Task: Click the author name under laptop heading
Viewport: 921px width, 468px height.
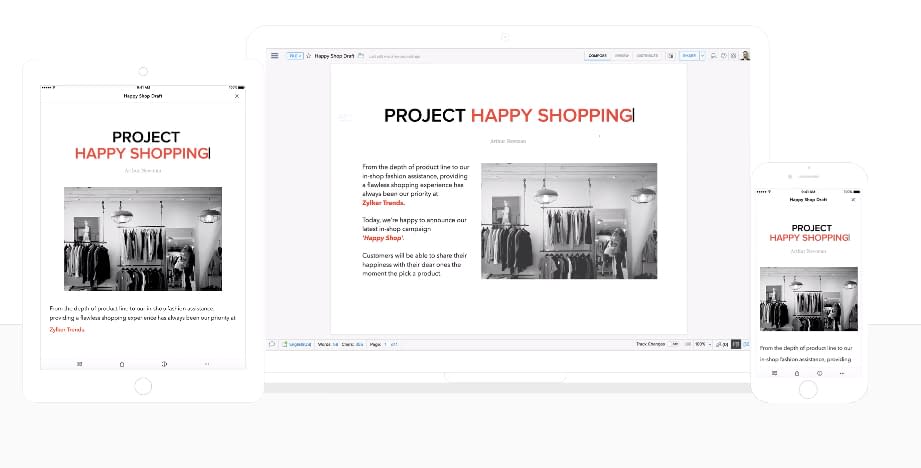Action: coord(508,141)
